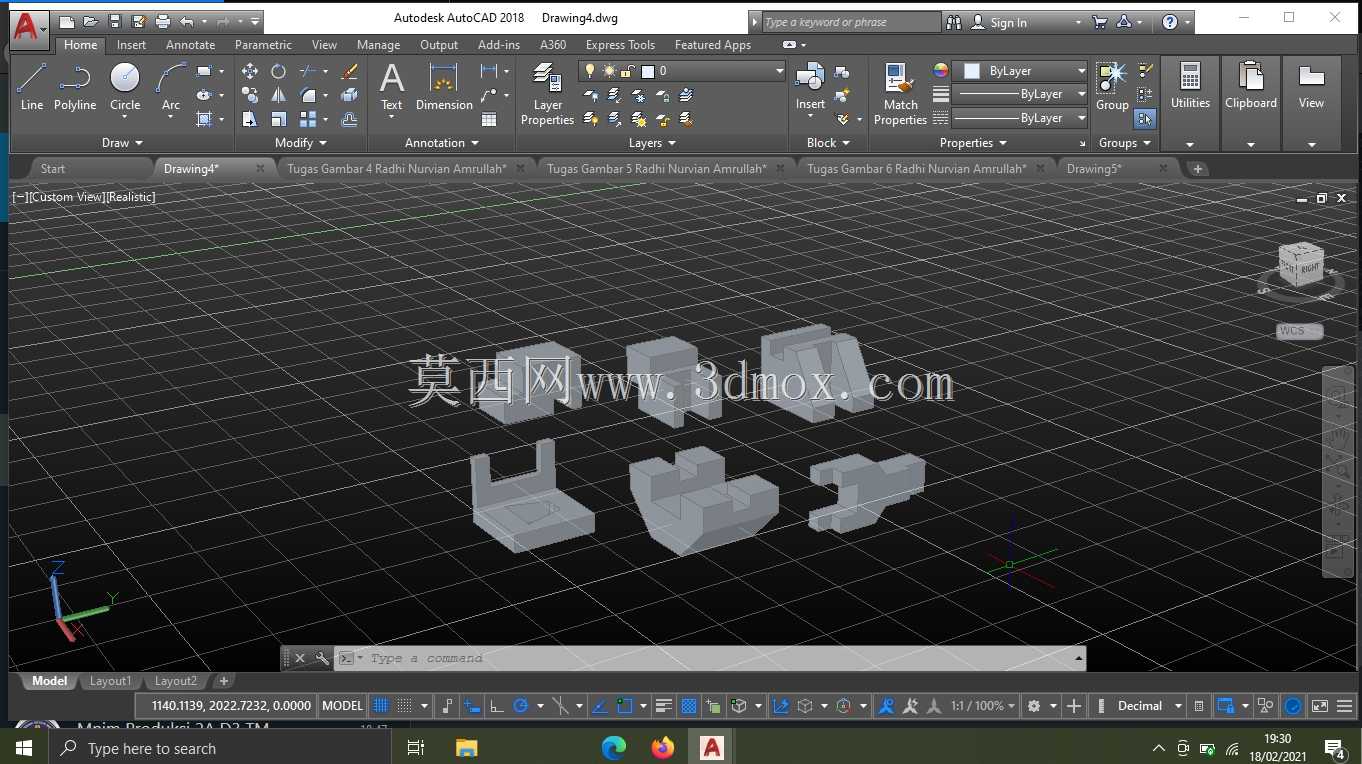Click the object color wheel icon
This screenshot has height=764, width=1362.
pos(940,71)
